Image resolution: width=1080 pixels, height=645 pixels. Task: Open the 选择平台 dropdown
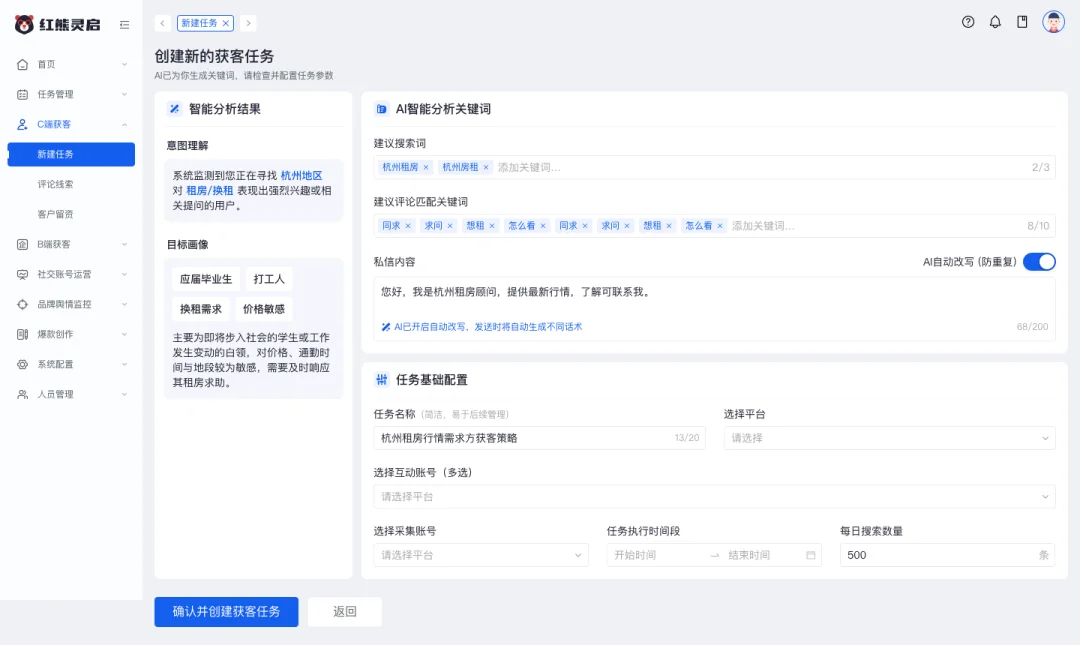(889, 438)
